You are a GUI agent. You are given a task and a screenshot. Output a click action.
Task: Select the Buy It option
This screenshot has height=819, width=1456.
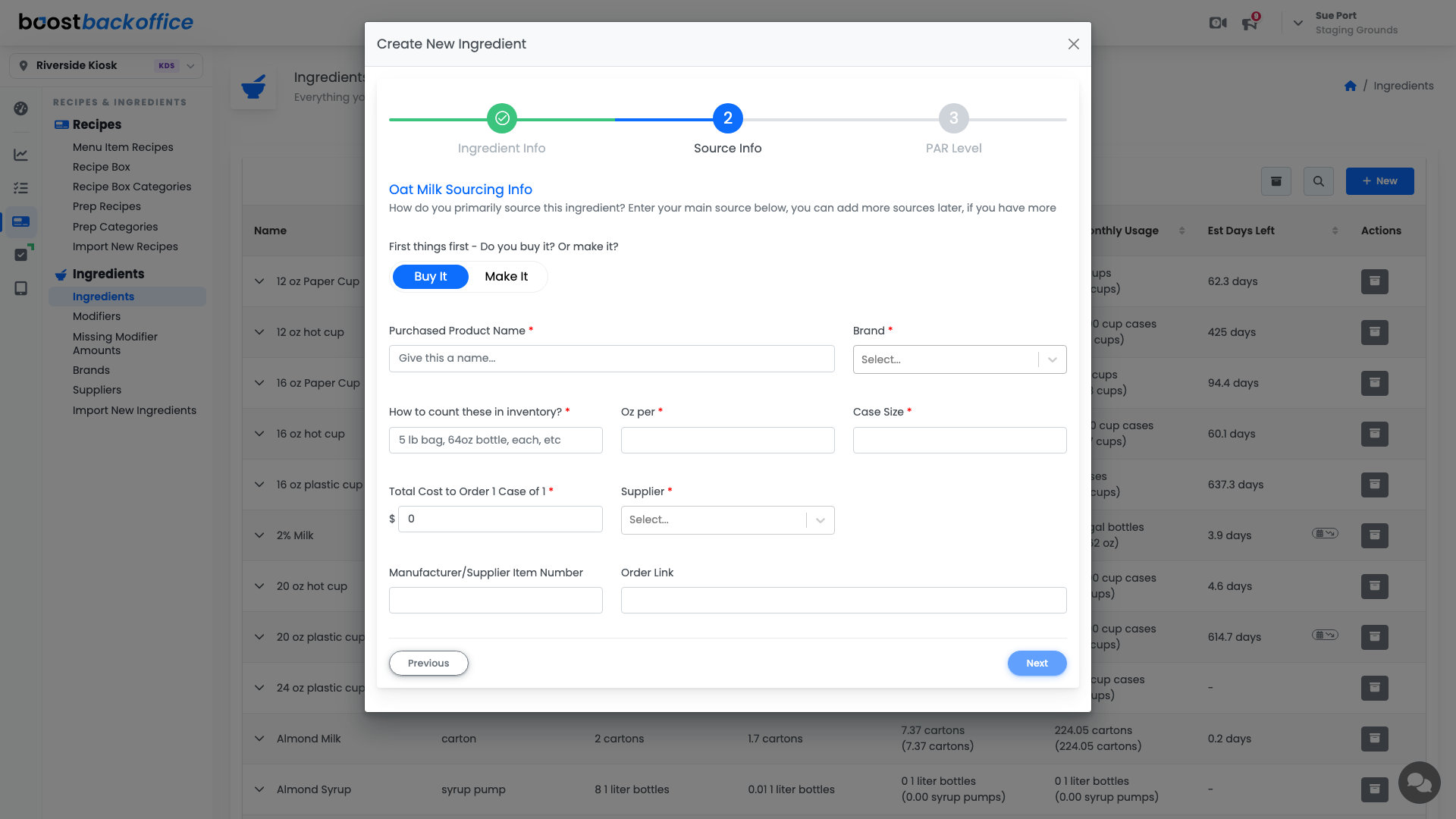(430, 277)
